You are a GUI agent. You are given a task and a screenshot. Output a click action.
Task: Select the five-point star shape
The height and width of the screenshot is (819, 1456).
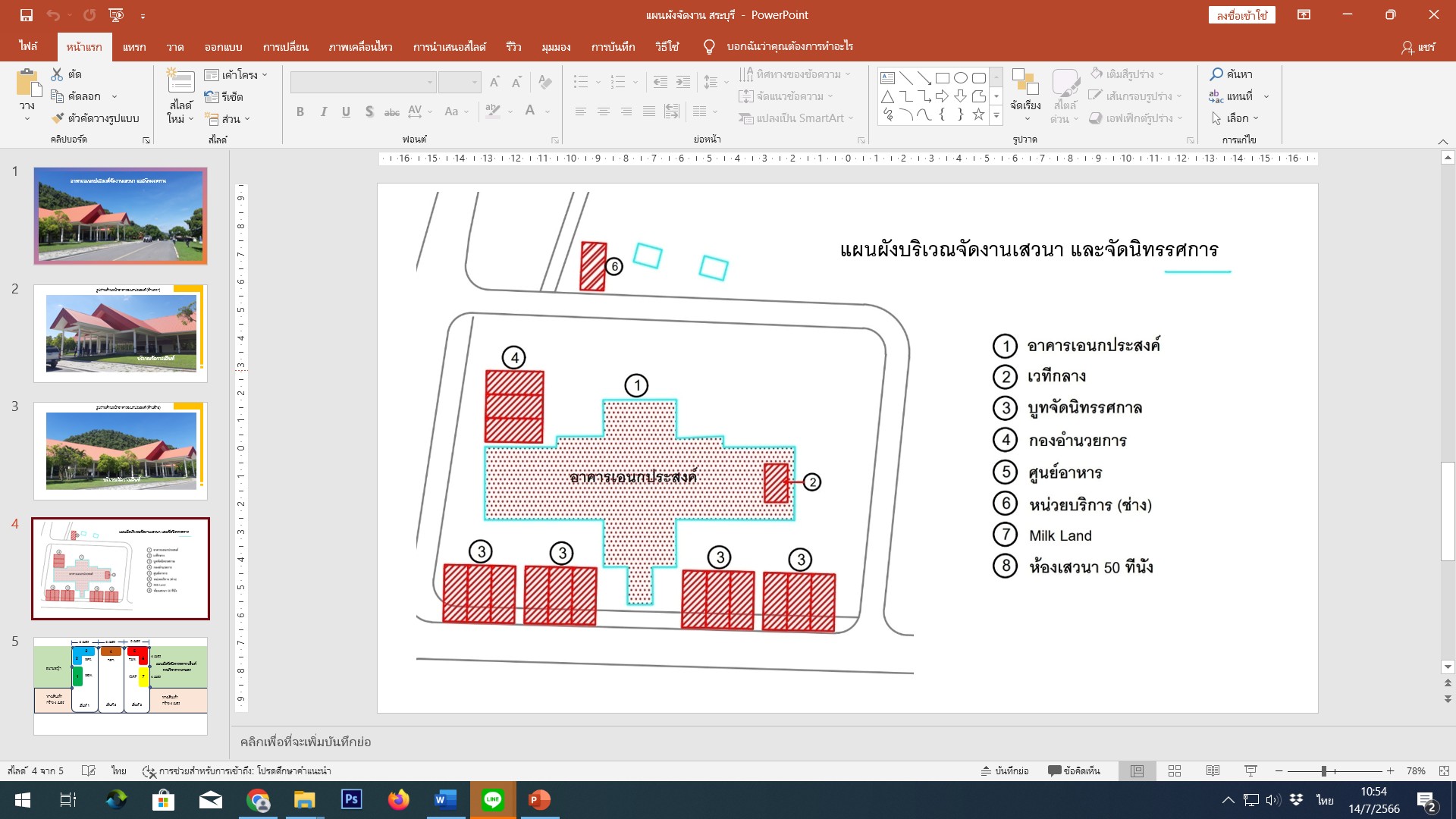tap(978, 115)
